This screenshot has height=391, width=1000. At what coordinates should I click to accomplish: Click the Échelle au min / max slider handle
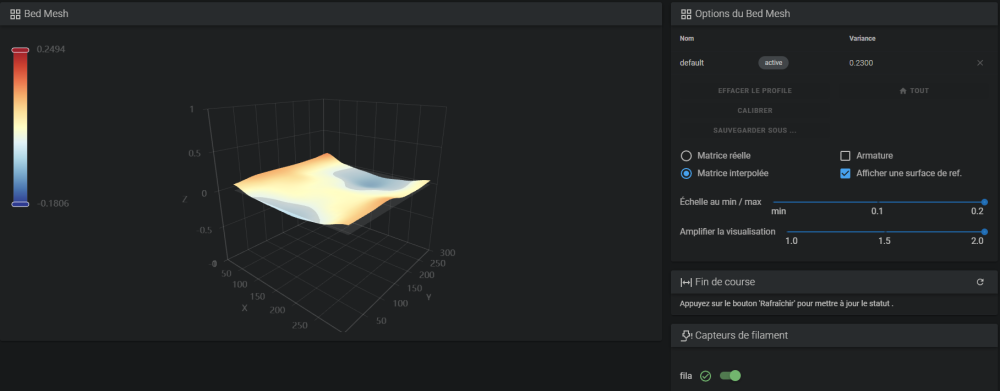984,202
